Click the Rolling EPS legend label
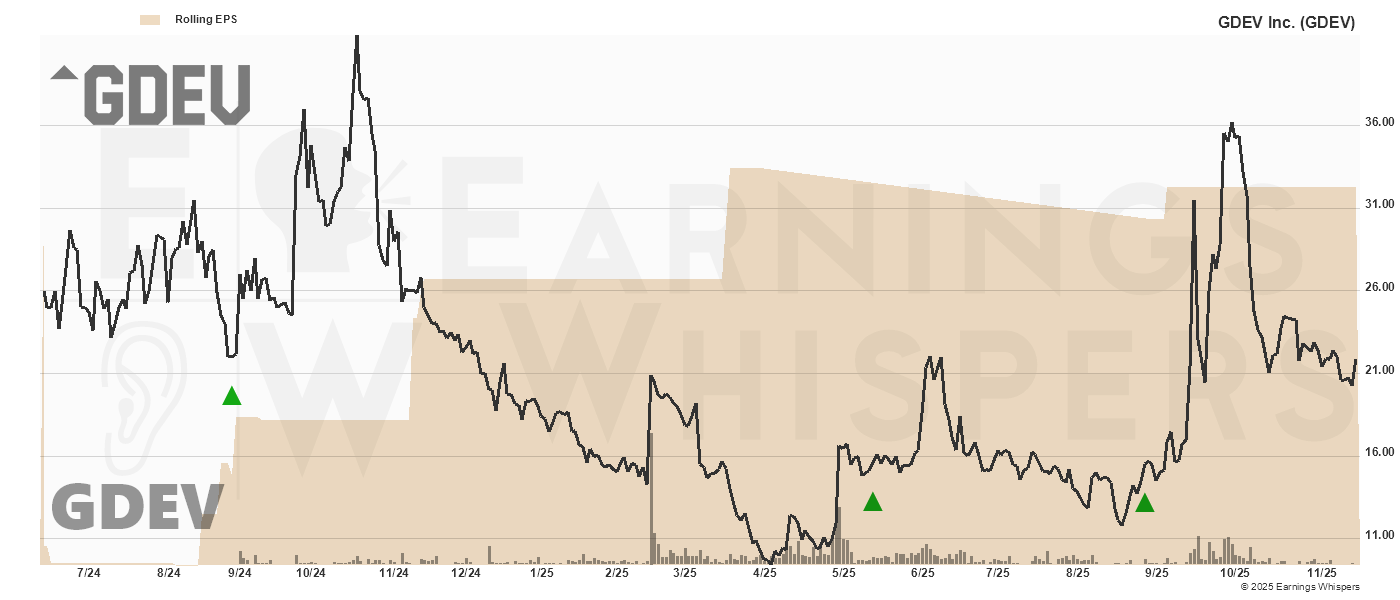This screenshot has height=600, width=1400. coord(206,19)
